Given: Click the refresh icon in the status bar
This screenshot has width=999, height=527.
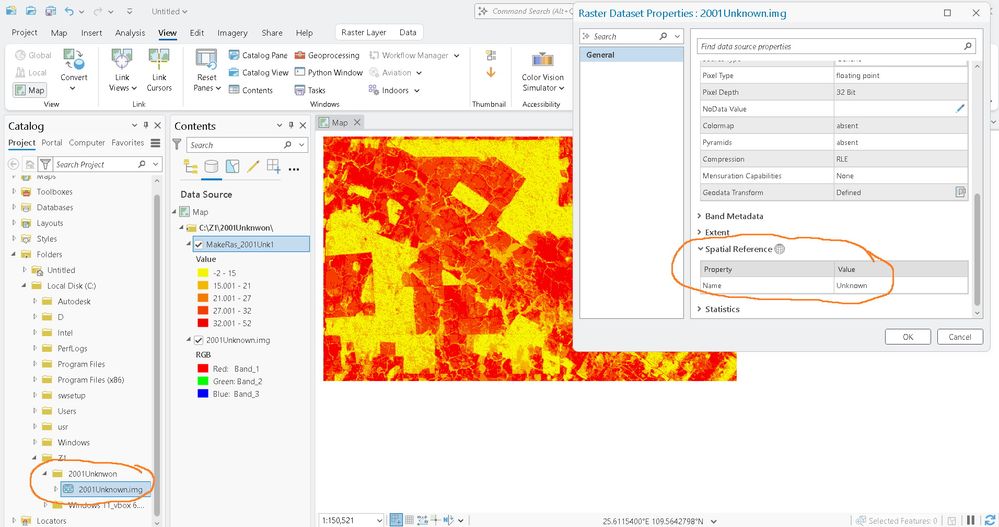Looking at the screenshot, I should coord(990,521).
